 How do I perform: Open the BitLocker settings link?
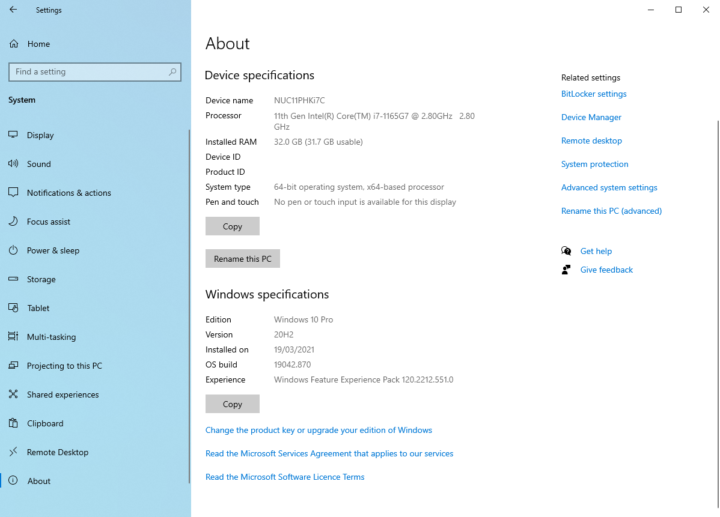[594, 94]
